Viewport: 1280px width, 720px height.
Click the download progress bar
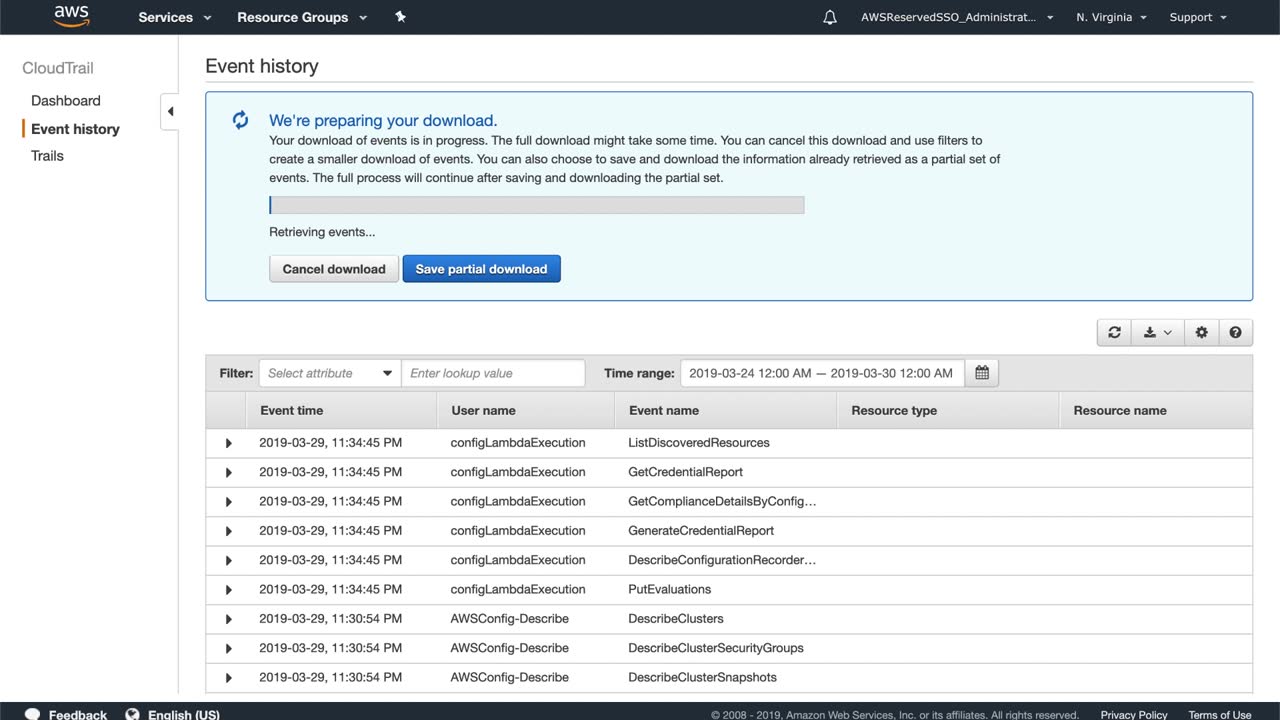click(536, 205)
